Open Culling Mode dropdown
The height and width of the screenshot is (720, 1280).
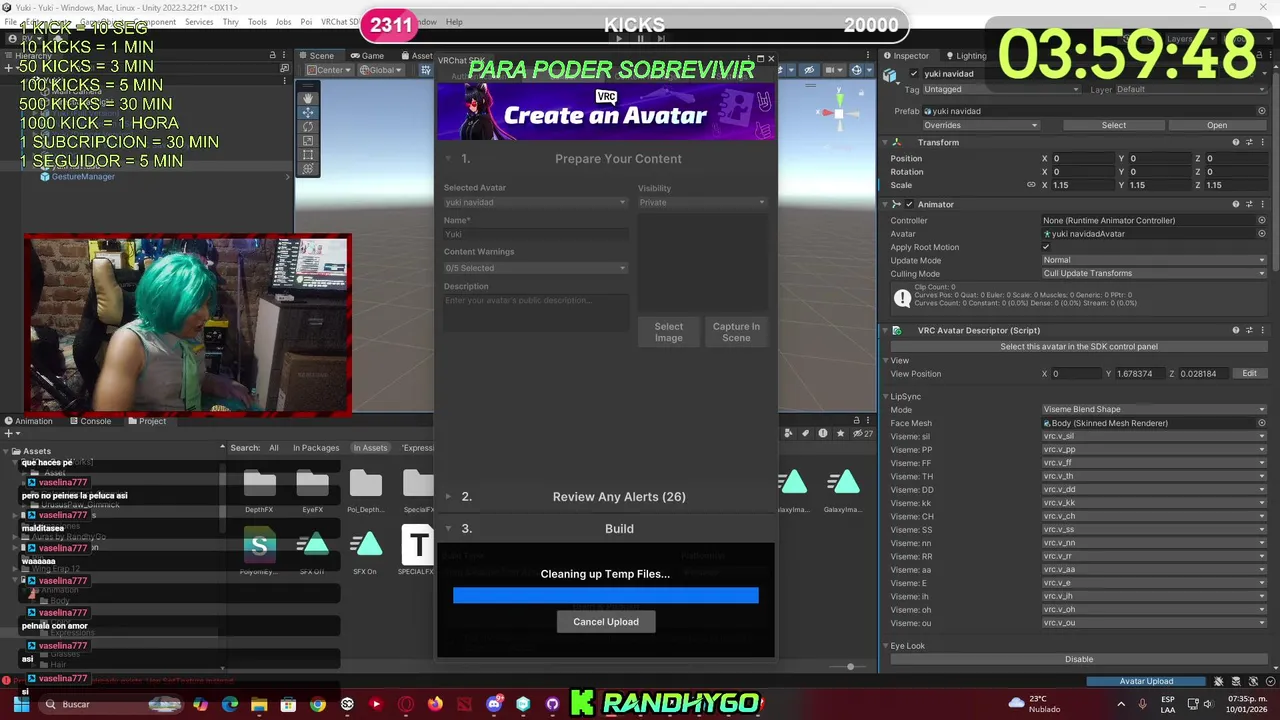1154,273
